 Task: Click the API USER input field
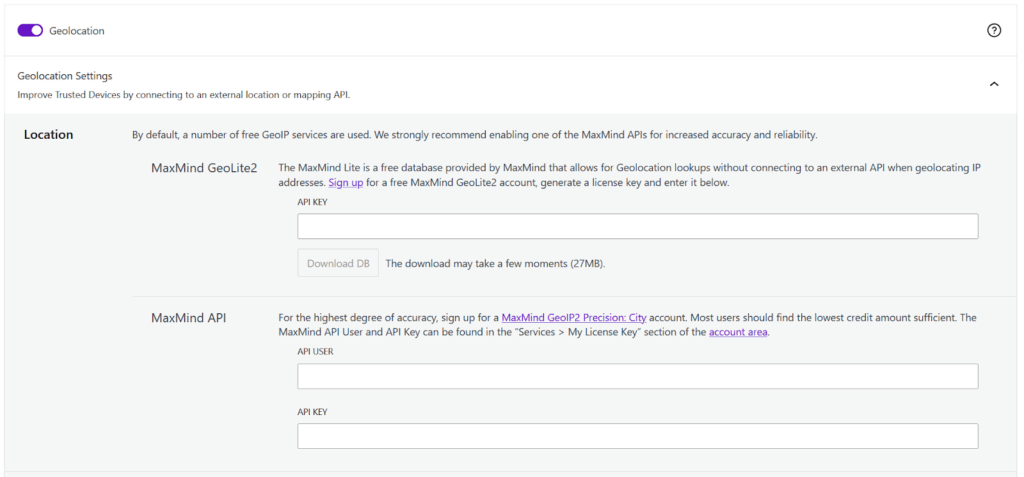[x=637, y=376]
